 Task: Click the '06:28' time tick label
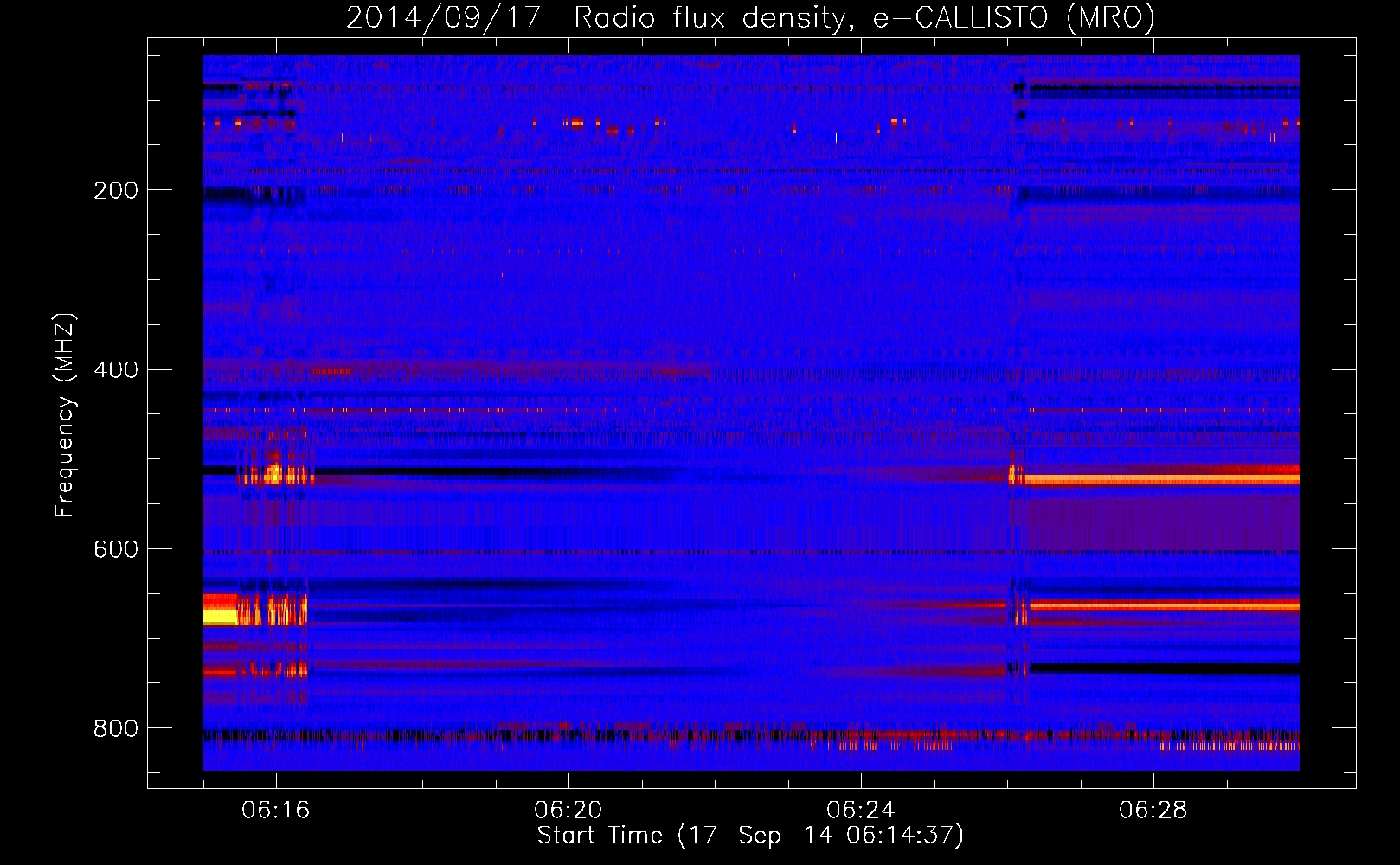1153,811
